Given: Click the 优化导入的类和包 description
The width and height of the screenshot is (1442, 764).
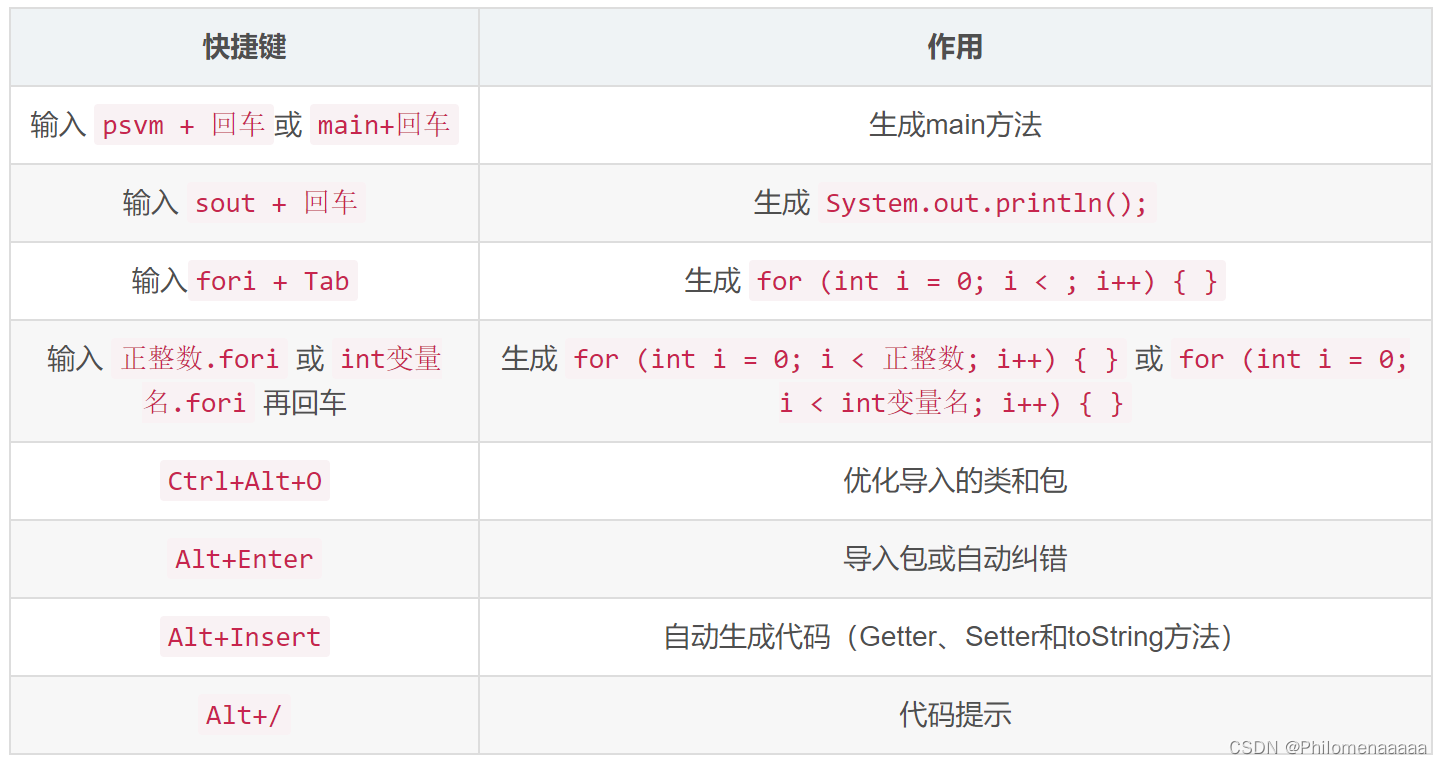Looking at the screenshot, I should (x=955, y=481).
